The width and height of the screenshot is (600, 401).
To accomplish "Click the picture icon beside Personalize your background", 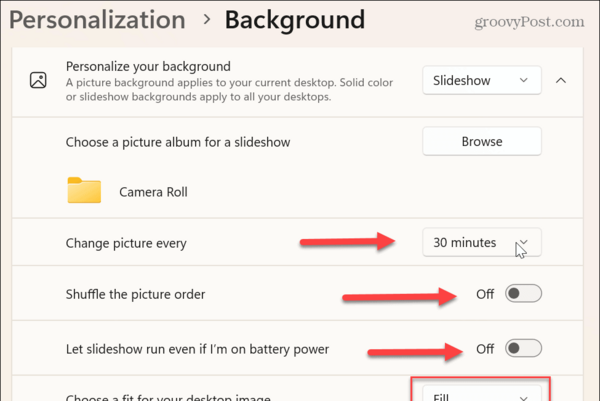I will pyautogui.click(x=38, y=80).
